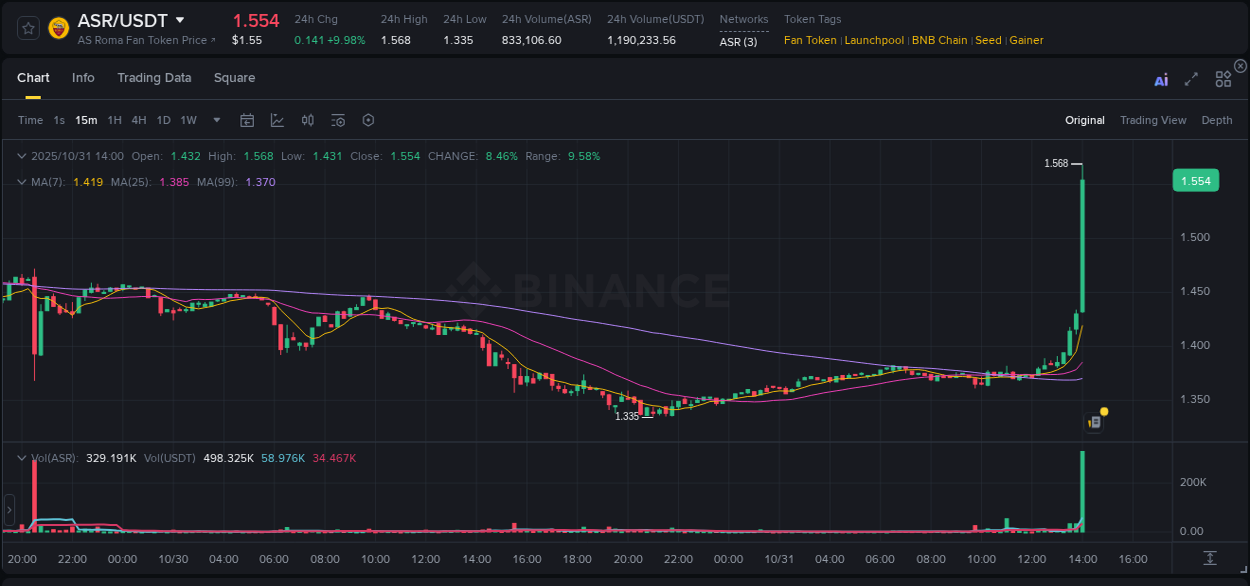
Task: Open the widgets layout grid
Action: point(1223,78)
